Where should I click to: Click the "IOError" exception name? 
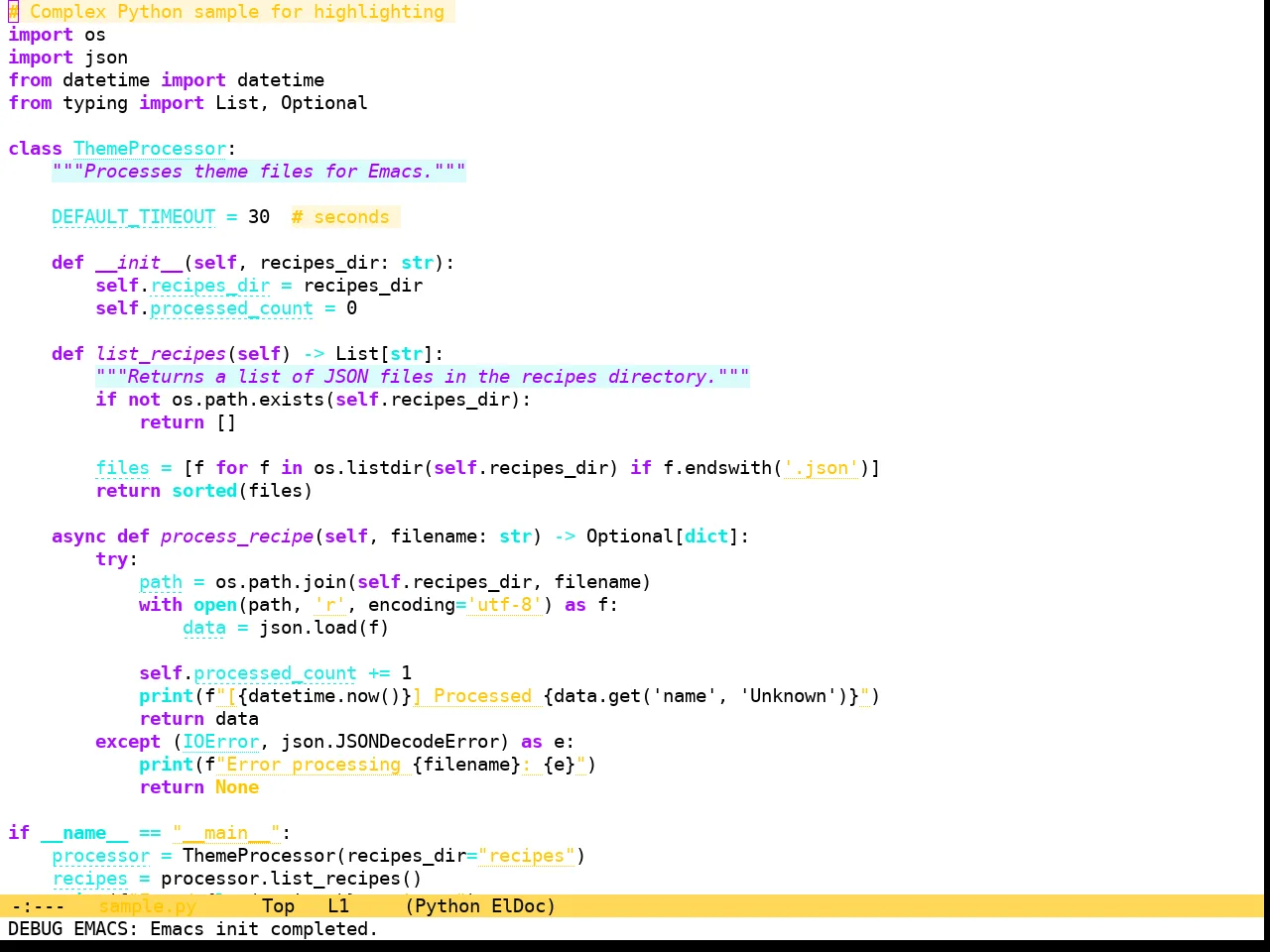coord(220,742)
